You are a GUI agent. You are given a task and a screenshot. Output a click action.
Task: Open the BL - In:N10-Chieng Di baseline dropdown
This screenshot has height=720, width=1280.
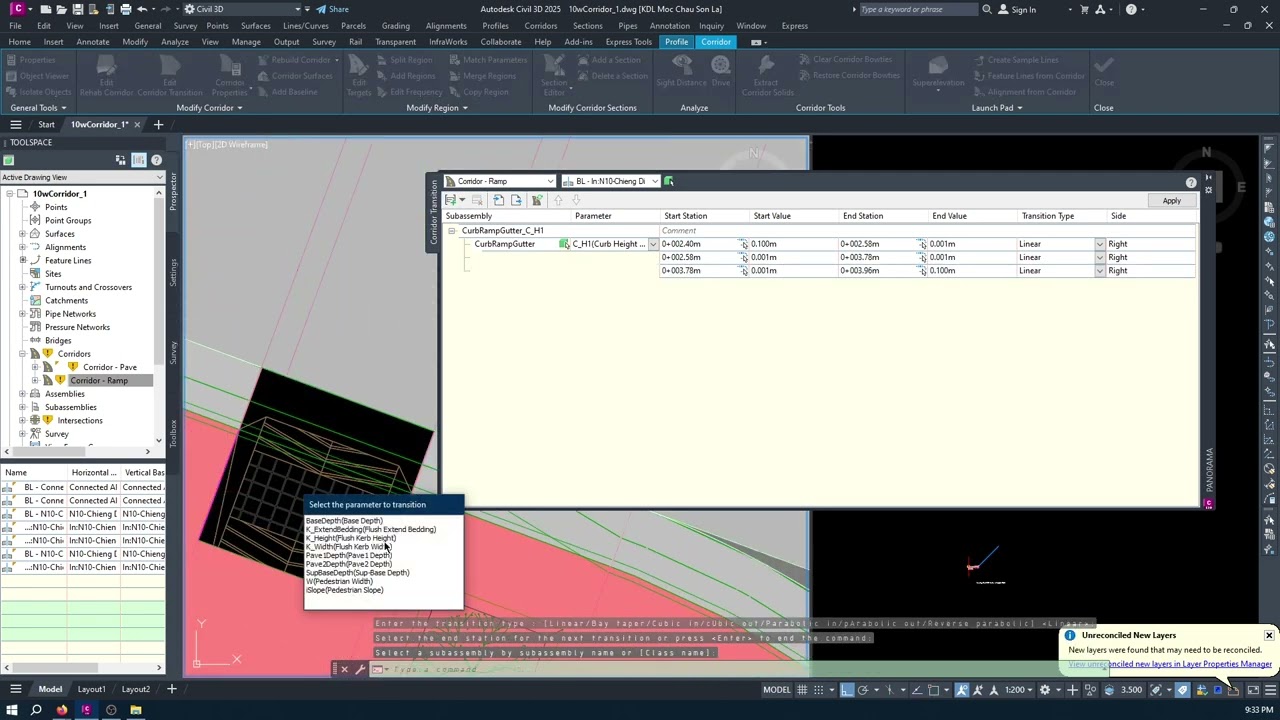point(655,181)
